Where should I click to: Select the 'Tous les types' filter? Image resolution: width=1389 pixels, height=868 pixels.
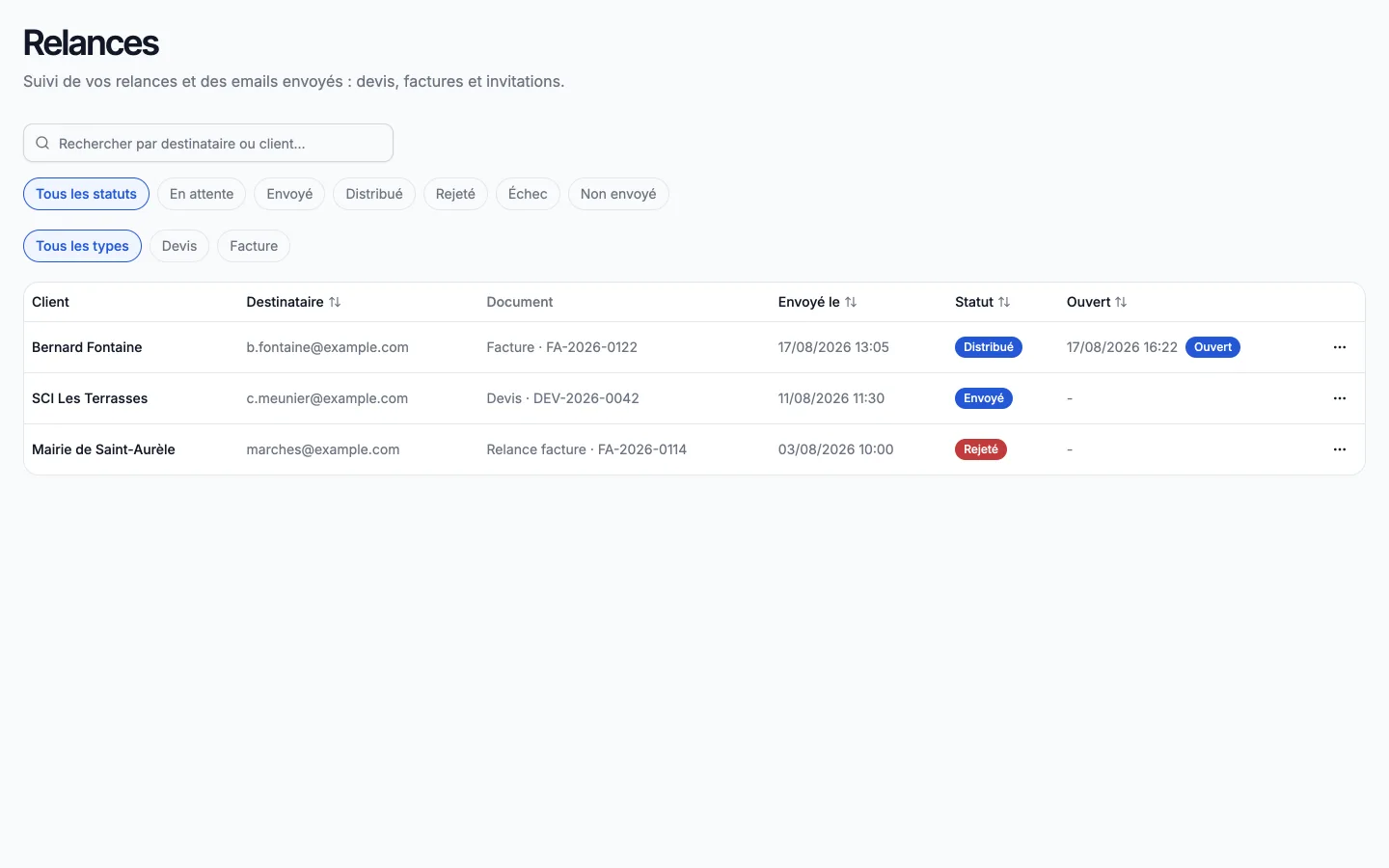tap(82, 246)
